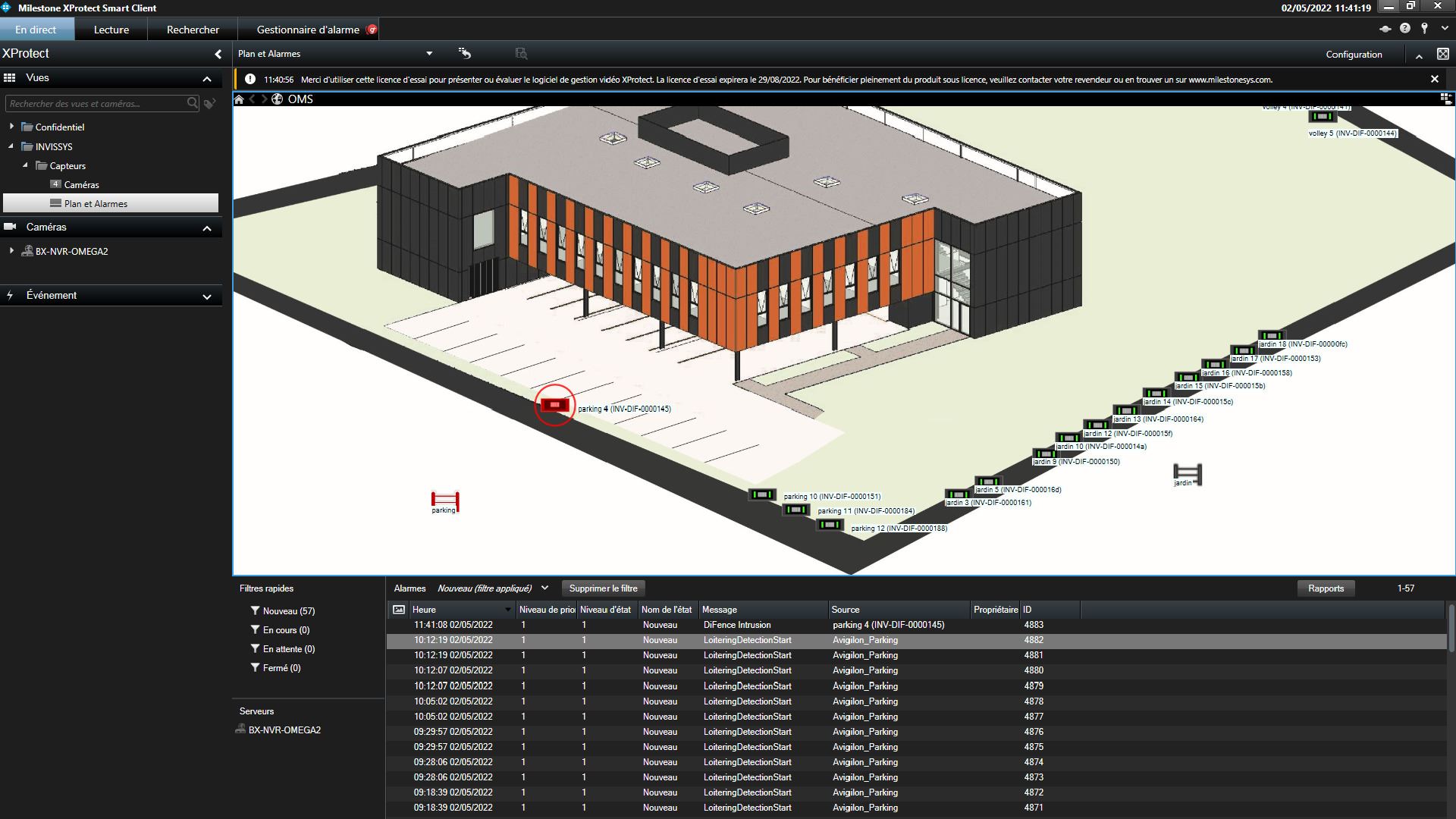The width and height of the screenshot is (1456, 819).
Task: Click the jardin 3 sensor icon
Action: point(957,494)
